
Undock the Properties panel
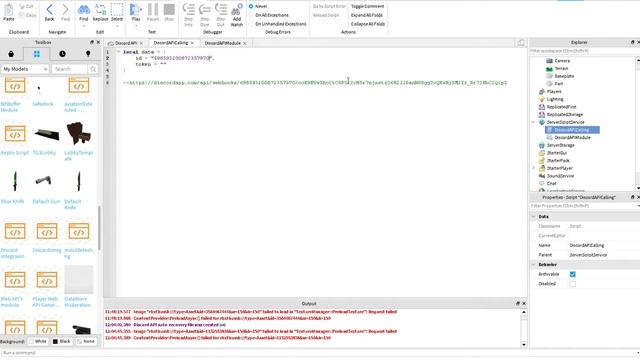[x=632, y=197]
